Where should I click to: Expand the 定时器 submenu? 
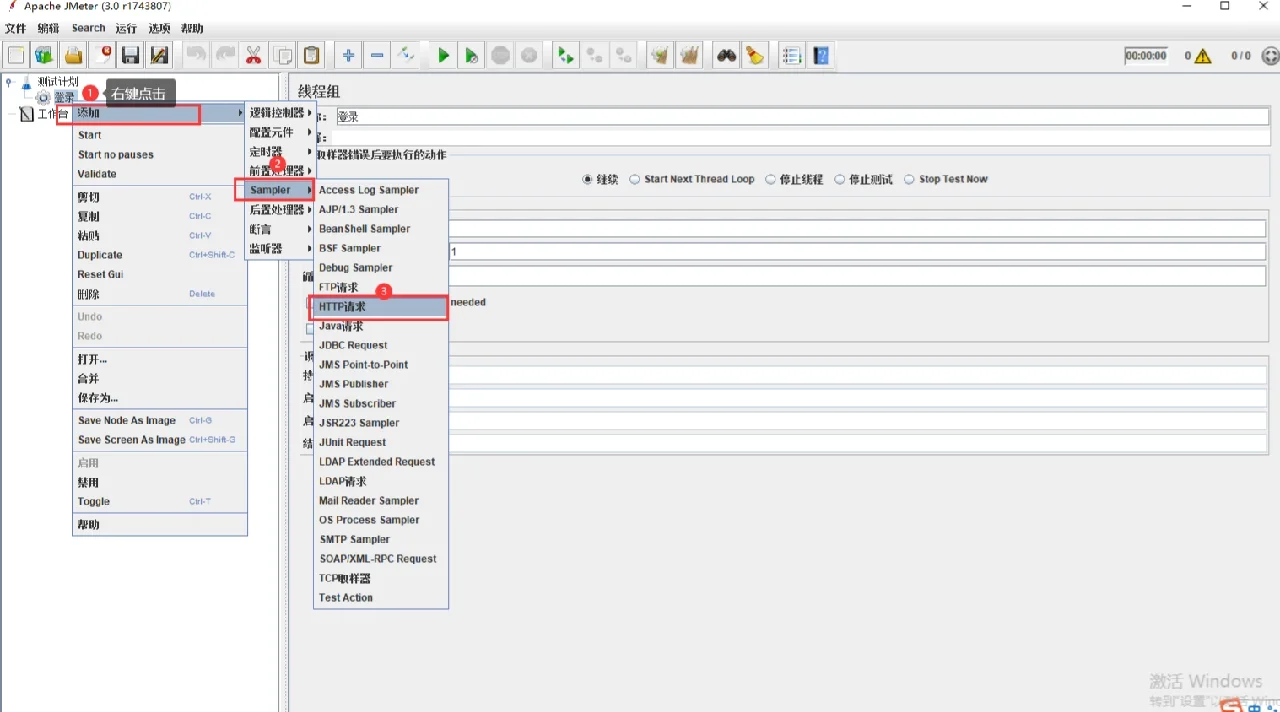coord(281,152)
